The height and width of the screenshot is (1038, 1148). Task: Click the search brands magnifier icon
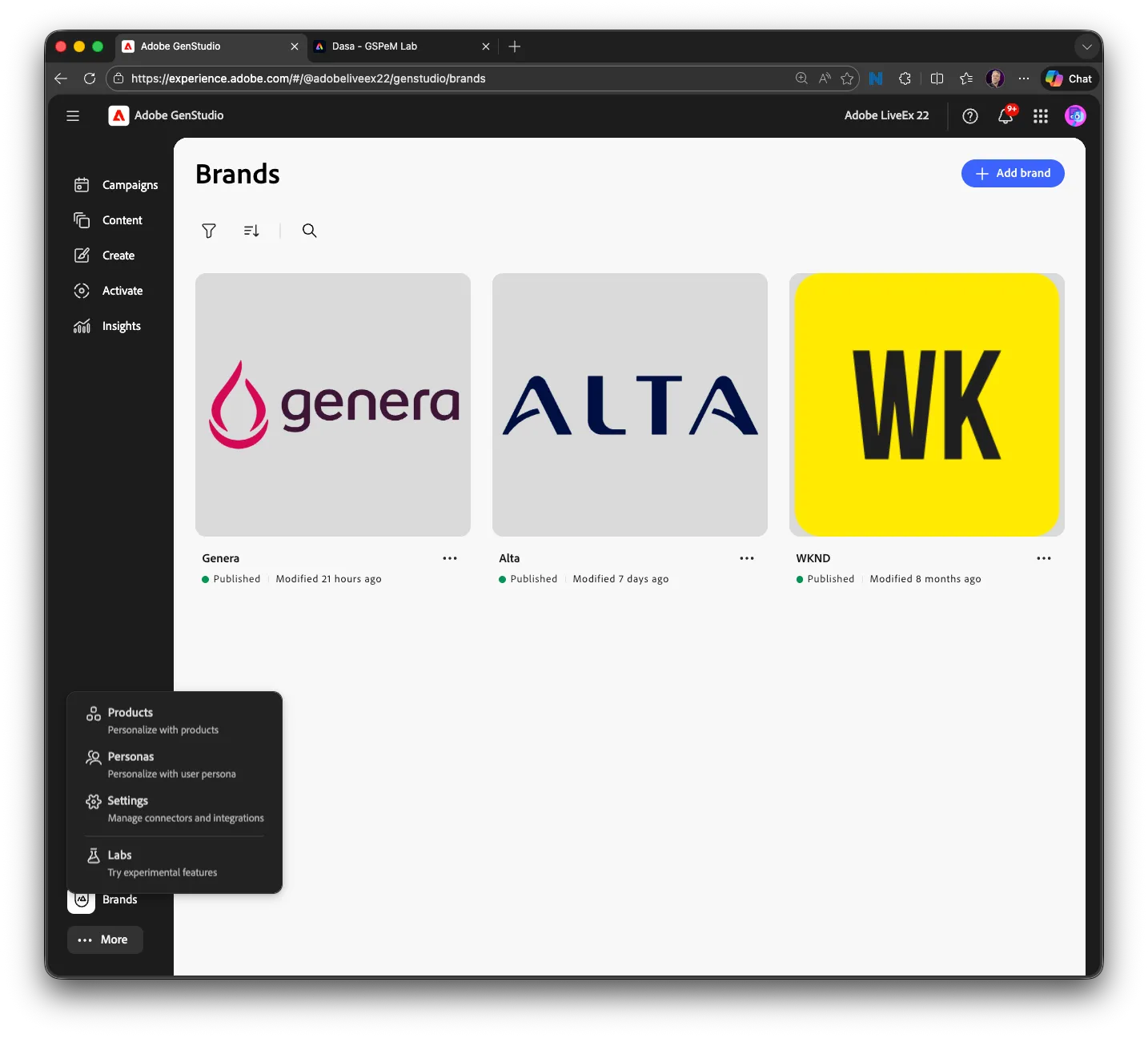(309, 231)
